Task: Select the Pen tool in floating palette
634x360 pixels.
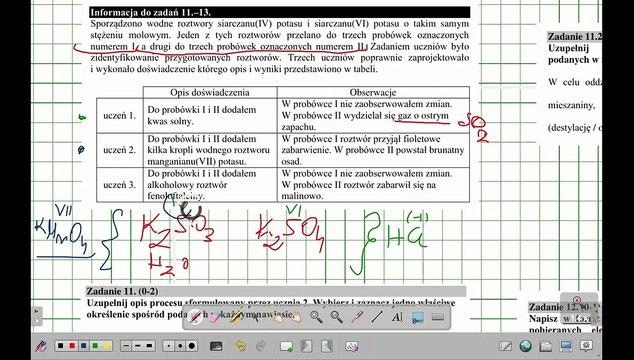Action: click(195, 317)
